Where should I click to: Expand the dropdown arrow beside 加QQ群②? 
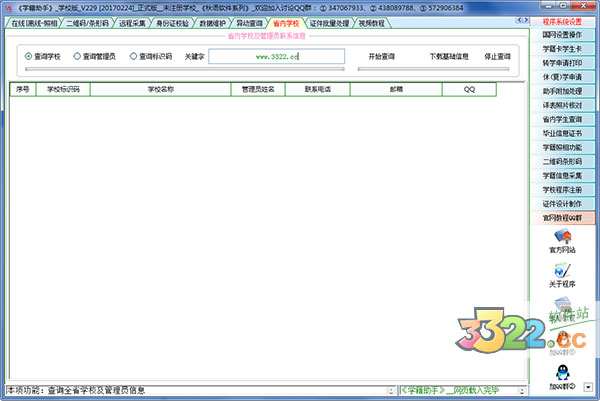pos(588,387)
